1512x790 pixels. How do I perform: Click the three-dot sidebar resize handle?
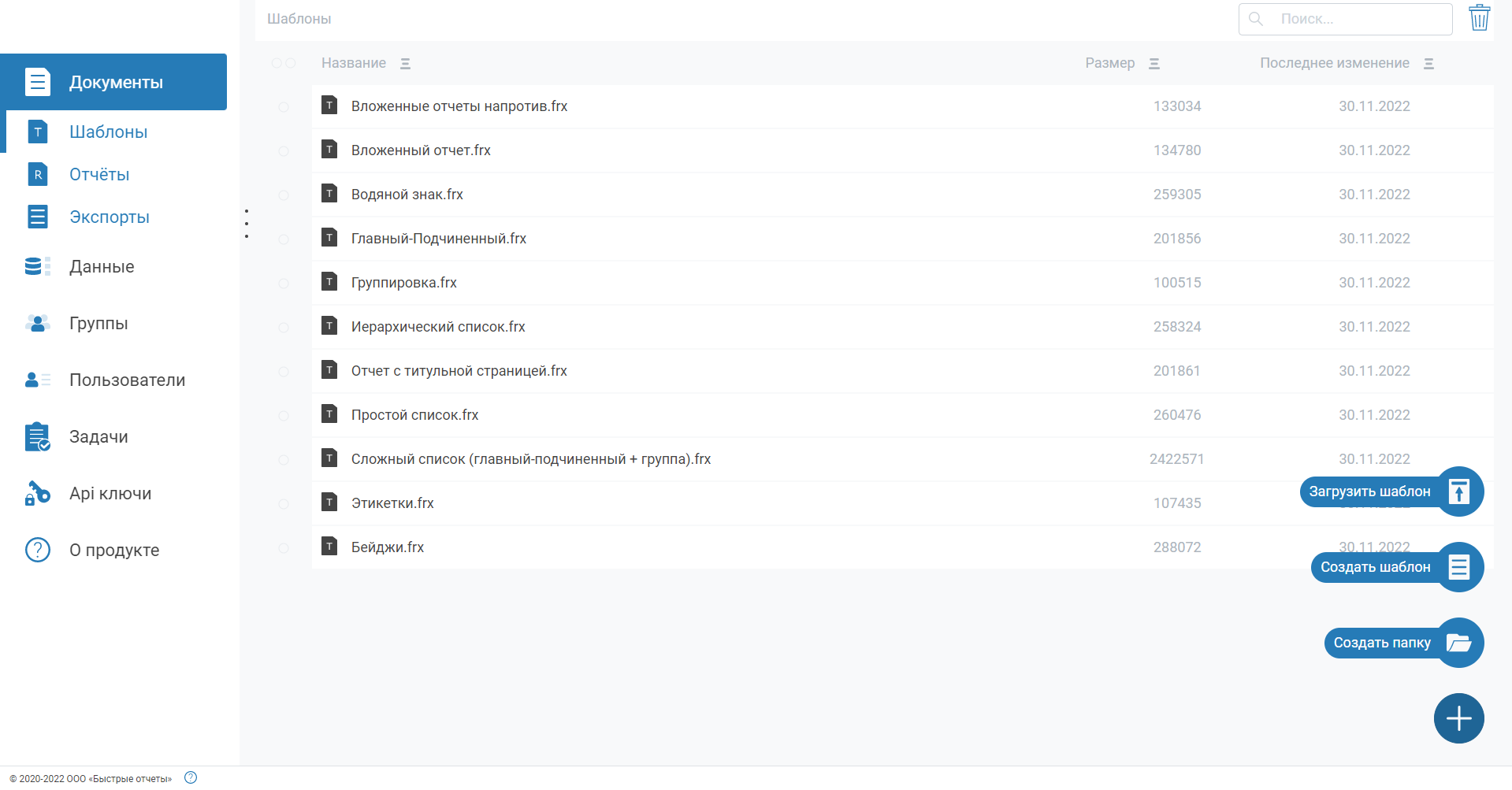(247, 224)
